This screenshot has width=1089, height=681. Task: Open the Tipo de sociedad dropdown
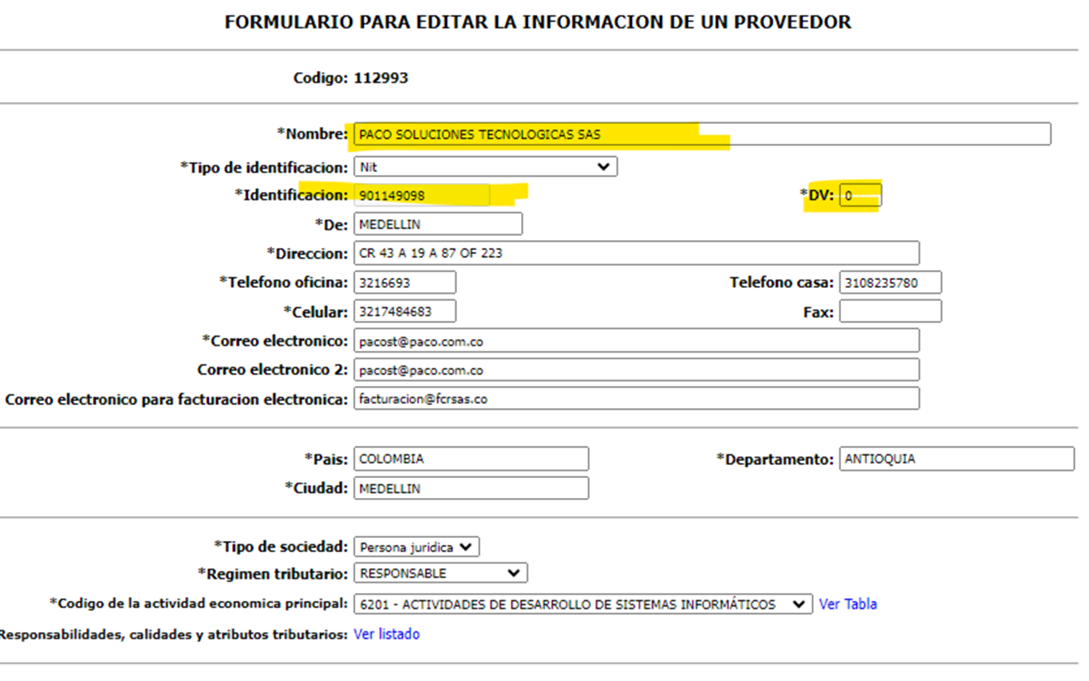pos(417,547)
